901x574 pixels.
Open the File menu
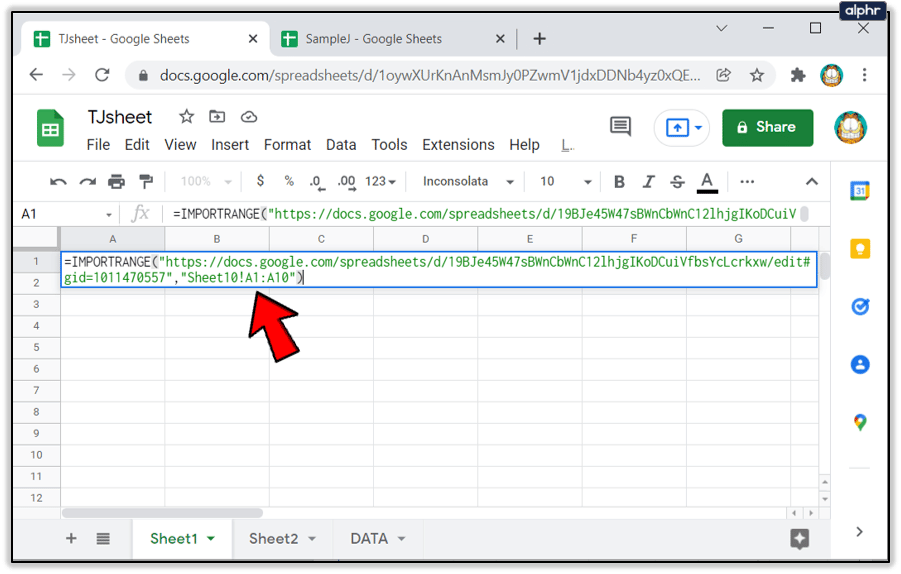point(98,145)
